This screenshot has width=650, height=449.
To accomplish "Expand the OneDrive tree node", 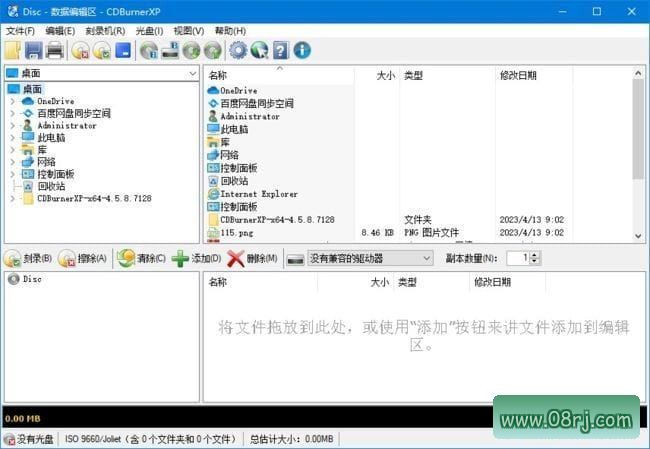I will click(x=12, y=101).
